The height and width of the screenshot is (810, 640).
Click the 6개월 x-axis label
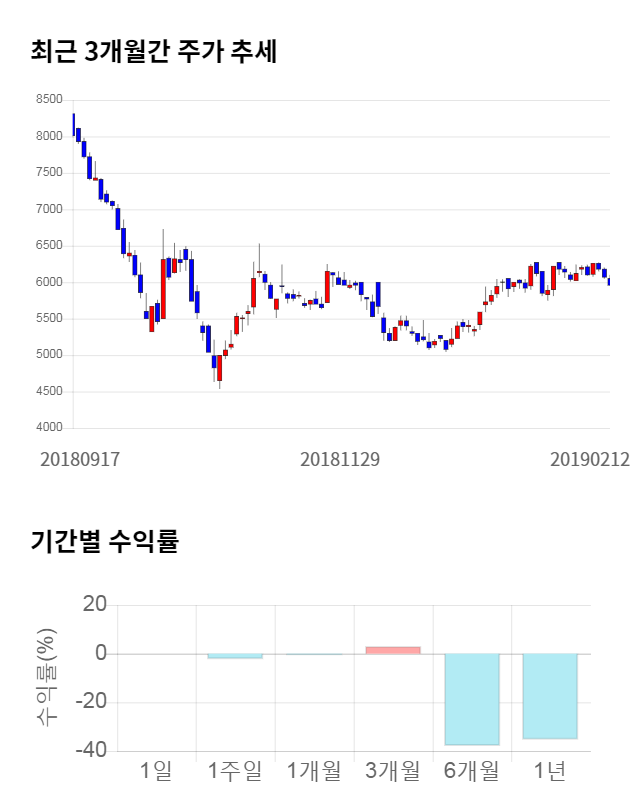pyautogui.click(x=472, y=771)
